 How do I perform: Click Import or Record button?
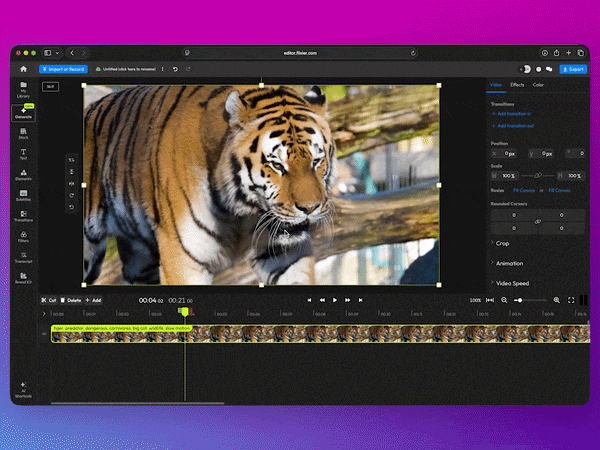(64, 69)
